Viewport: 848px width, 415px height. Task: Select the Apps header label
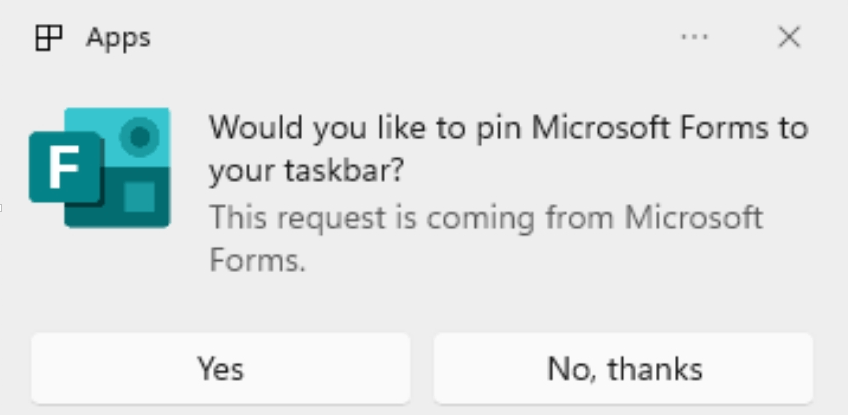[118, 38]
